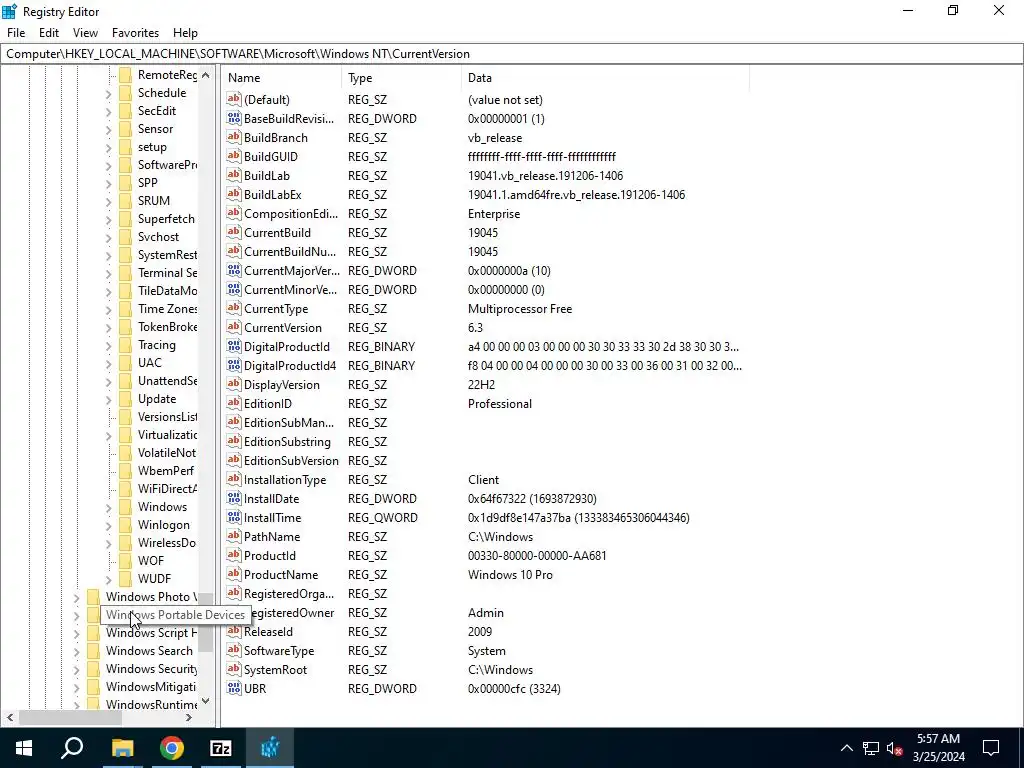Open the Edit menu
1024x768 pixels.
[x=49, y=33]
